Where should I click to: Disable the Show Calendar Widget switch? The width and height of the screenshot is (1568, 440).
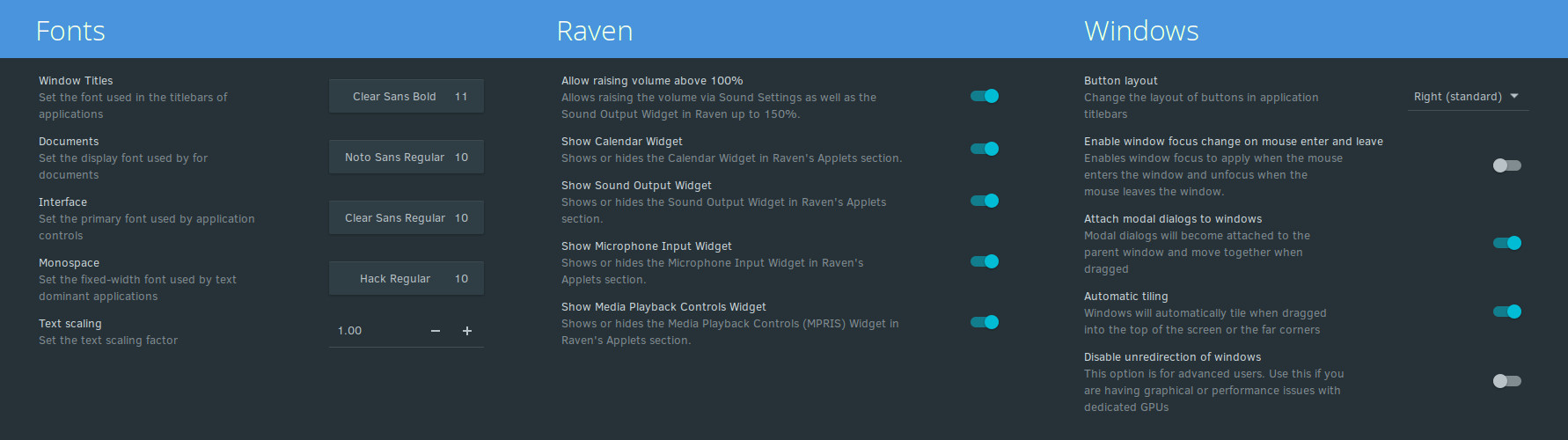click(984, 149)
